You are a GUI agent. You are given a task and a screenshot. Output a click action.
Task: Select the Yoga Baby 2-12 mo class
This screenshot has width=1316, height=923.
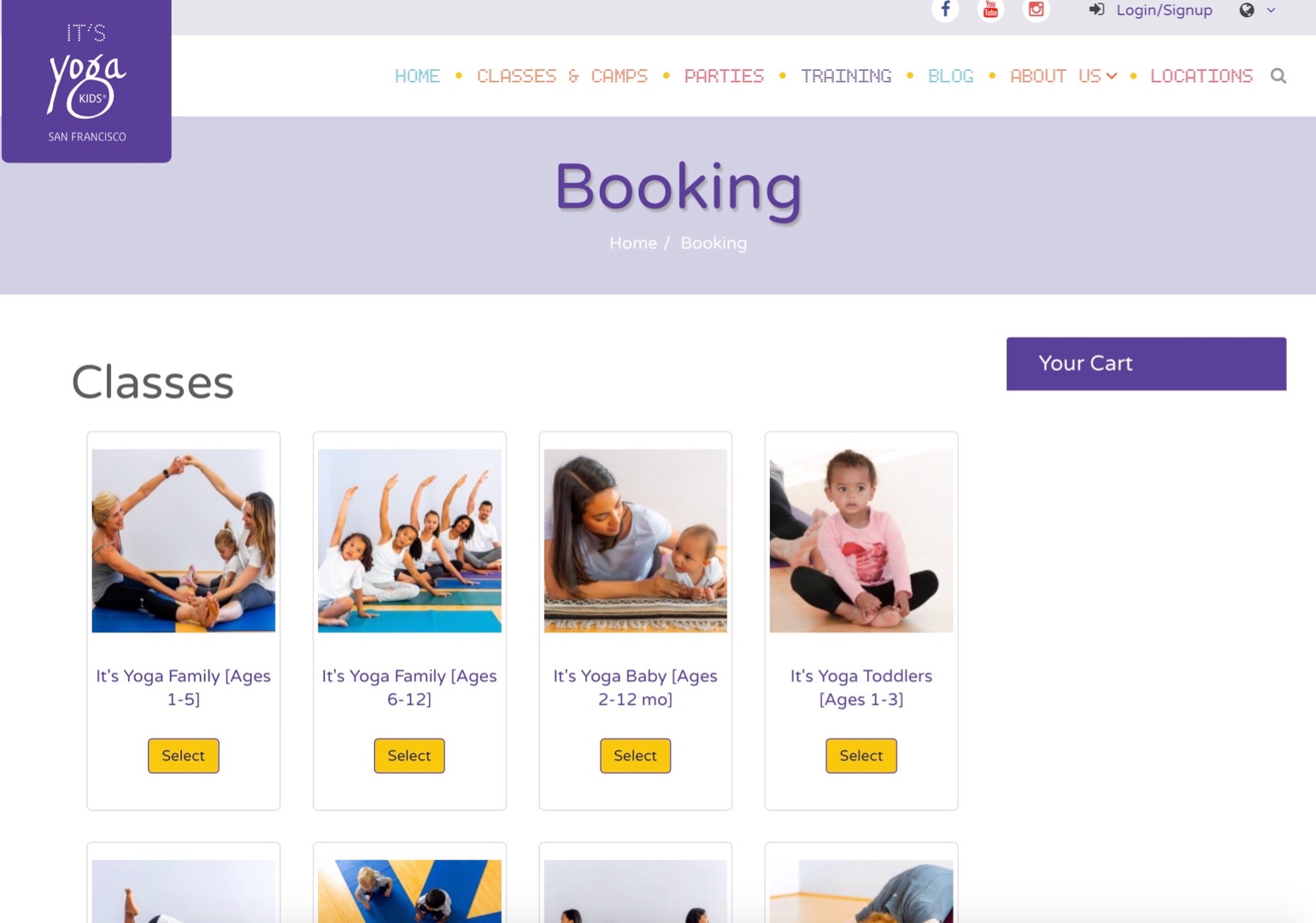point(635,755)
